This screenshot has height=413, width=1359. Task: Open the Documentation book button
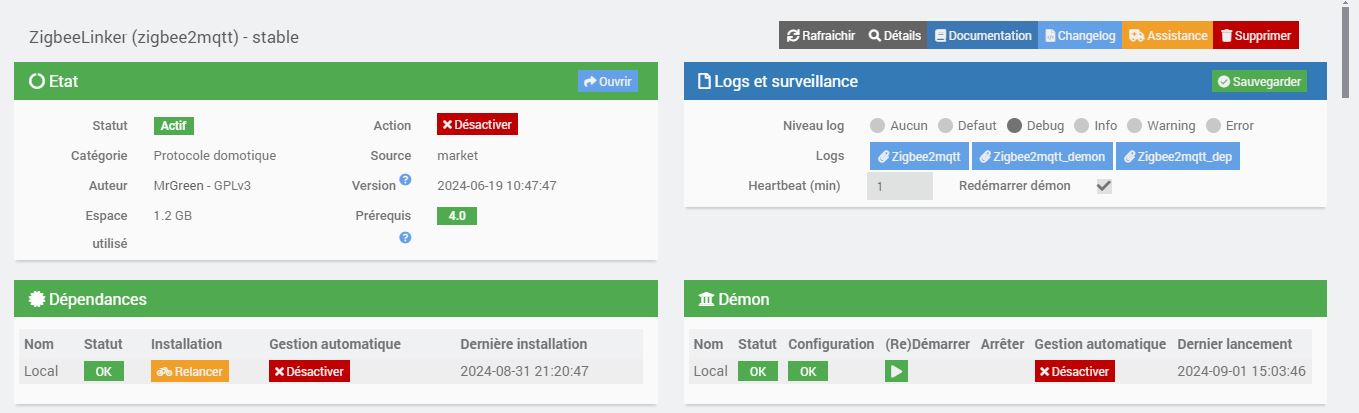tap(982, 35)
